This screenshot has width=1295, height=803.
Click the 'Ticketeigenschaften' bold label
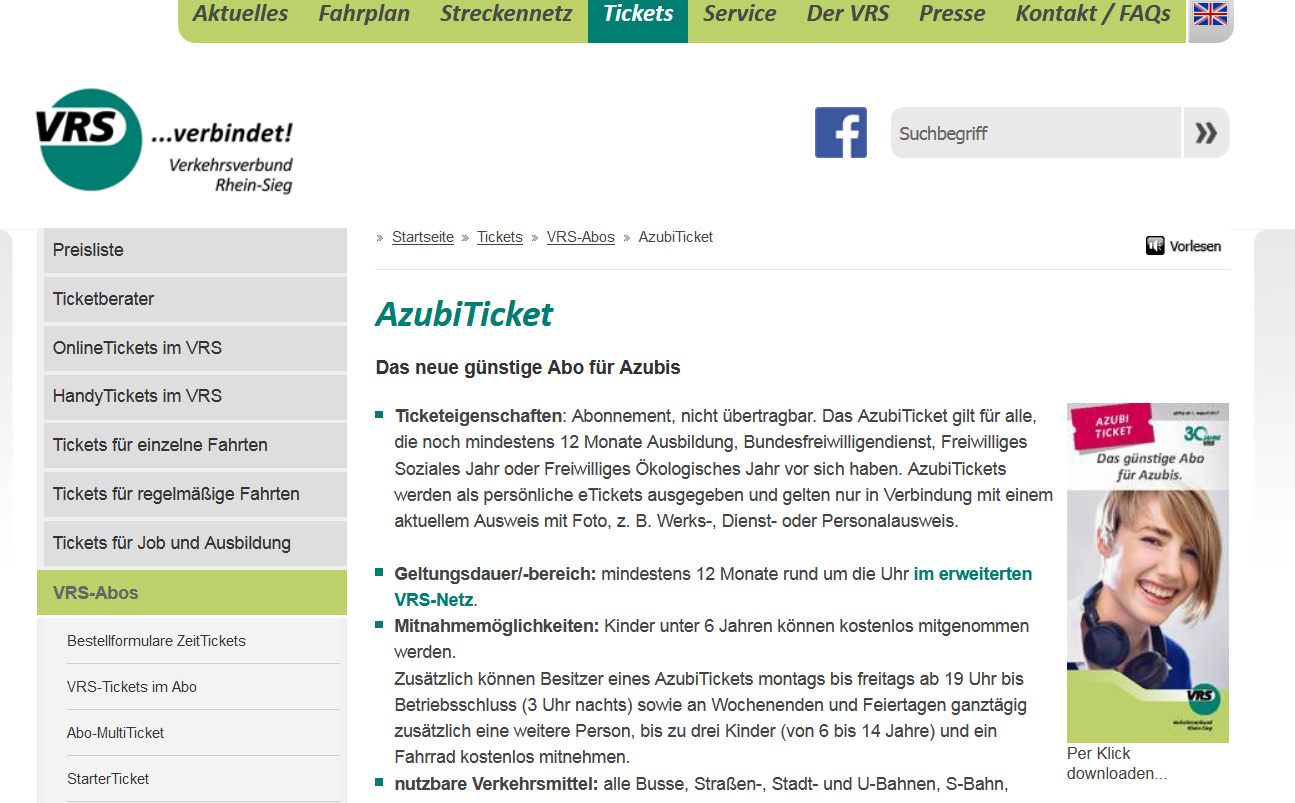(479, 415)
